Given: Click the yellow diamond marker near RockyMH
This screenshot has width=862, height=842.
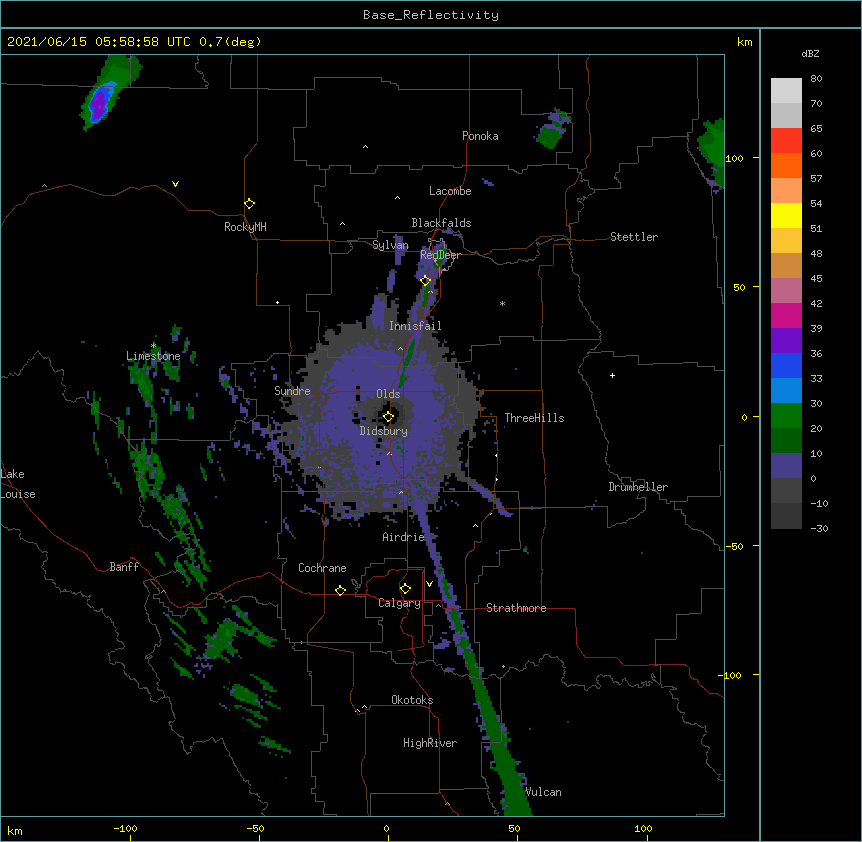Looking at the screenshot, I should coord(249,203).
